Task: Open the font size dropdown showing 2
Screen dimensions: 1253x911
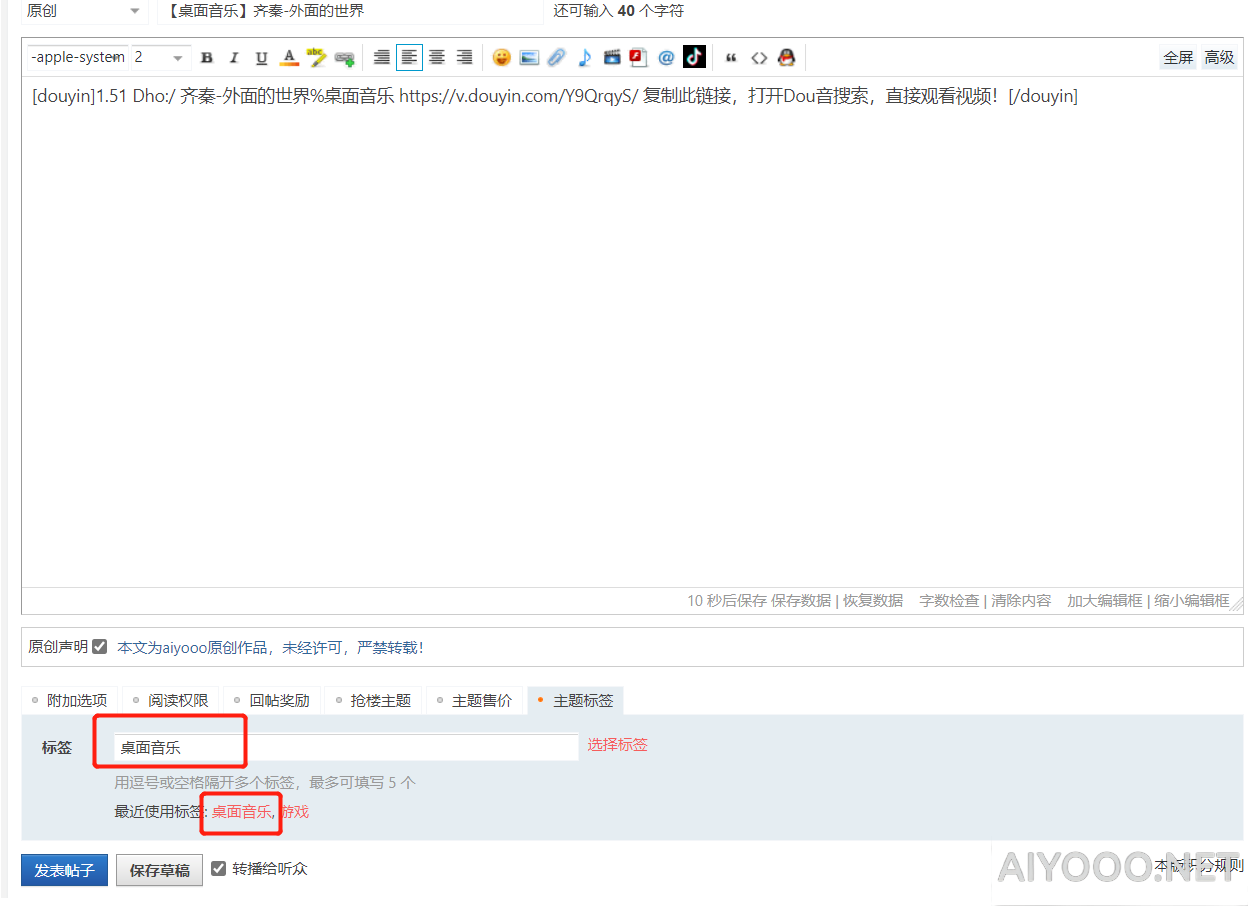Action: tap(160, 57)
